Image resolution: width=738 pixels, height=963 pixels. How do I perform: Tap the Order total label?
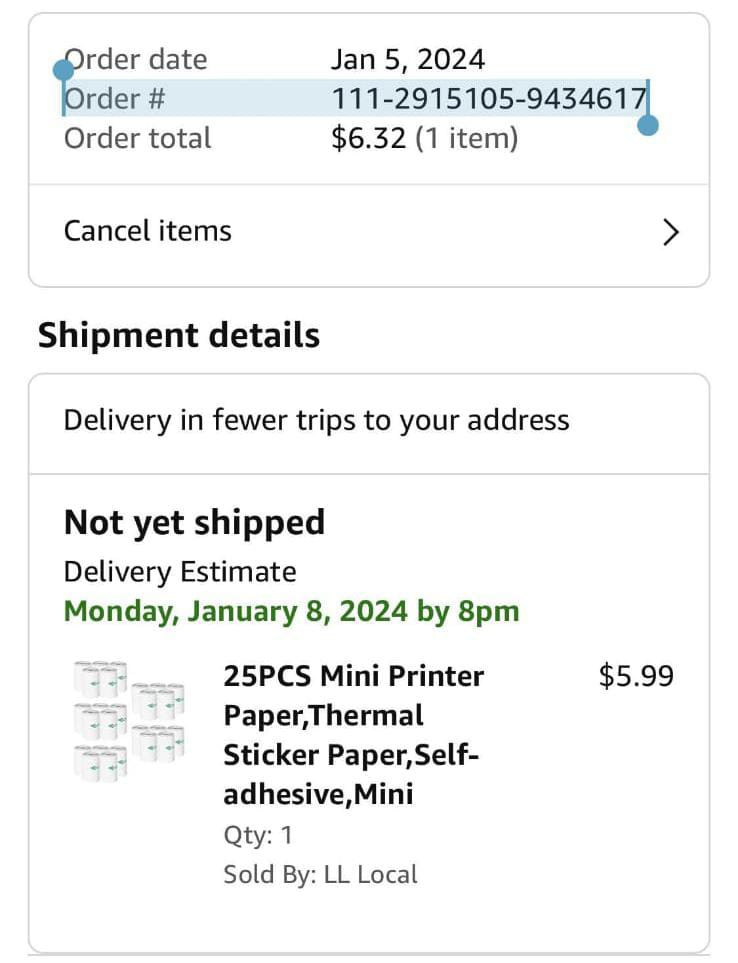click(138, 138)
